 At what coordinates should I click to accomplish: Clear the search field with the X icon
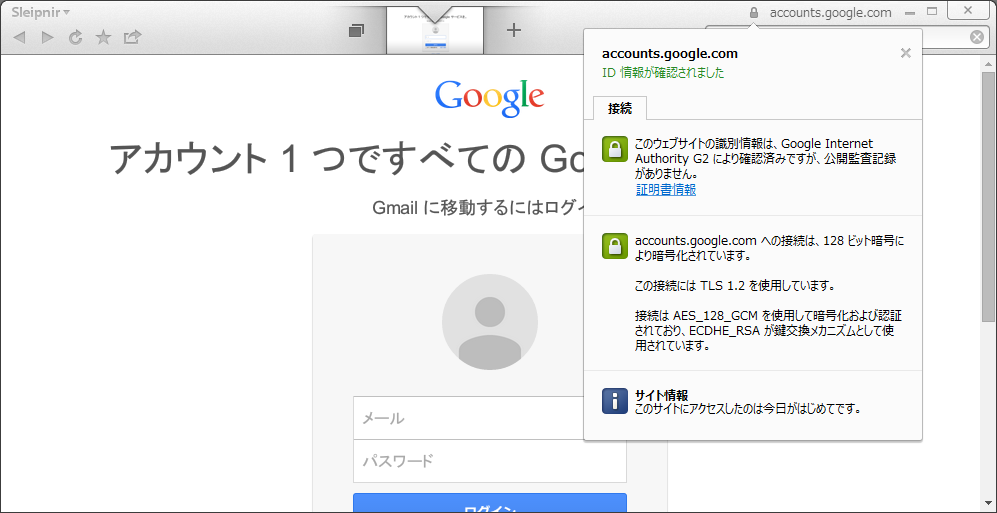pos(977,38)
